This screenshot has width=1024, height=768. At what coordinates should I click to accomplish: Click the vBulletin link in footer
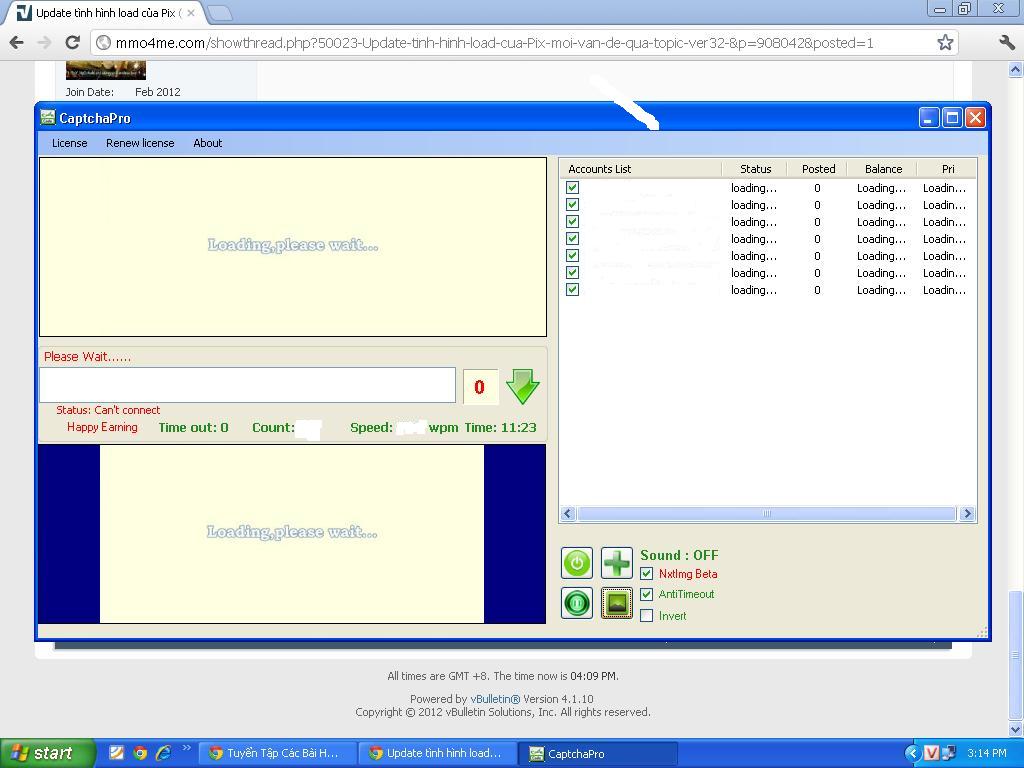(495, 699)
